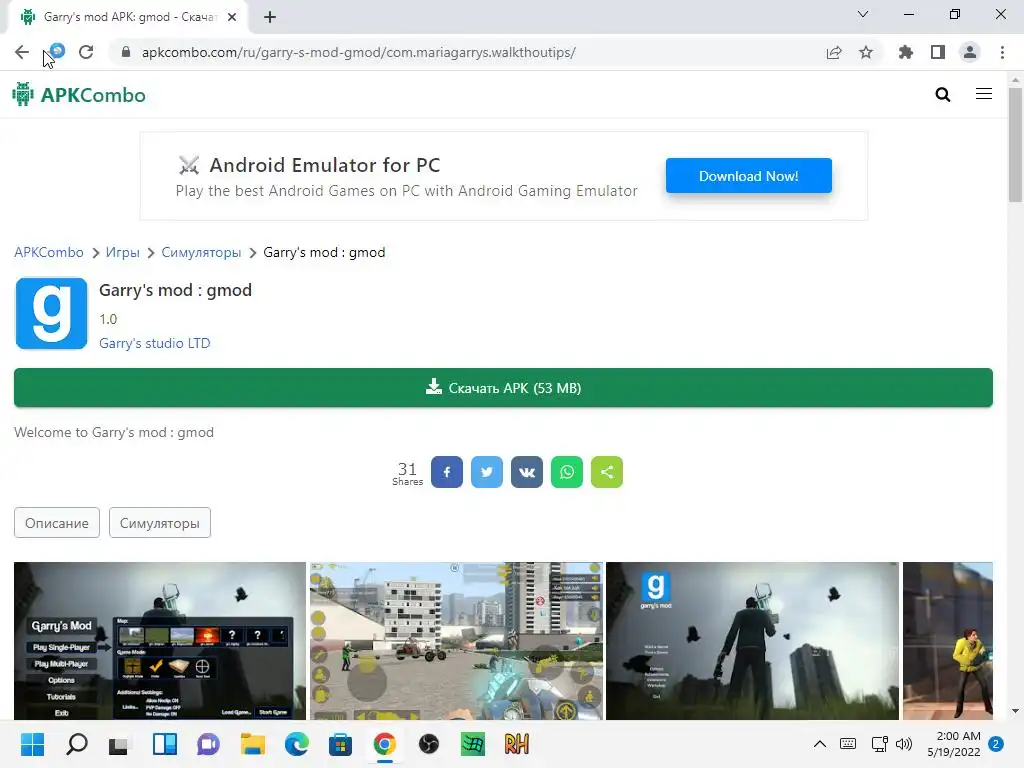Screen dimensions: 1024x768
Task: Open the APKCombo breadcrumb link
Action: coord(49,252)
